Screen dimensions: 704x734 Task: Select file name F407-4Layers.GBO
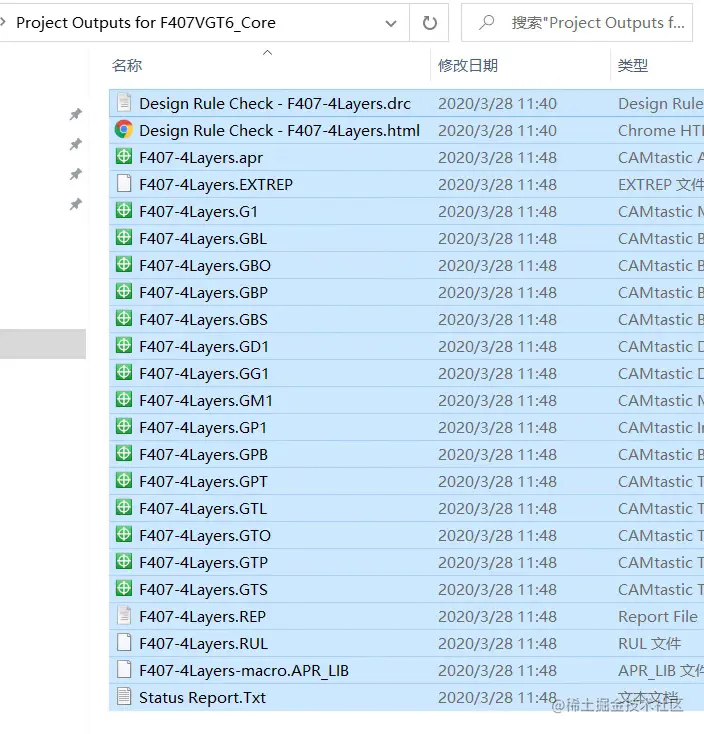tap(205, 265)
